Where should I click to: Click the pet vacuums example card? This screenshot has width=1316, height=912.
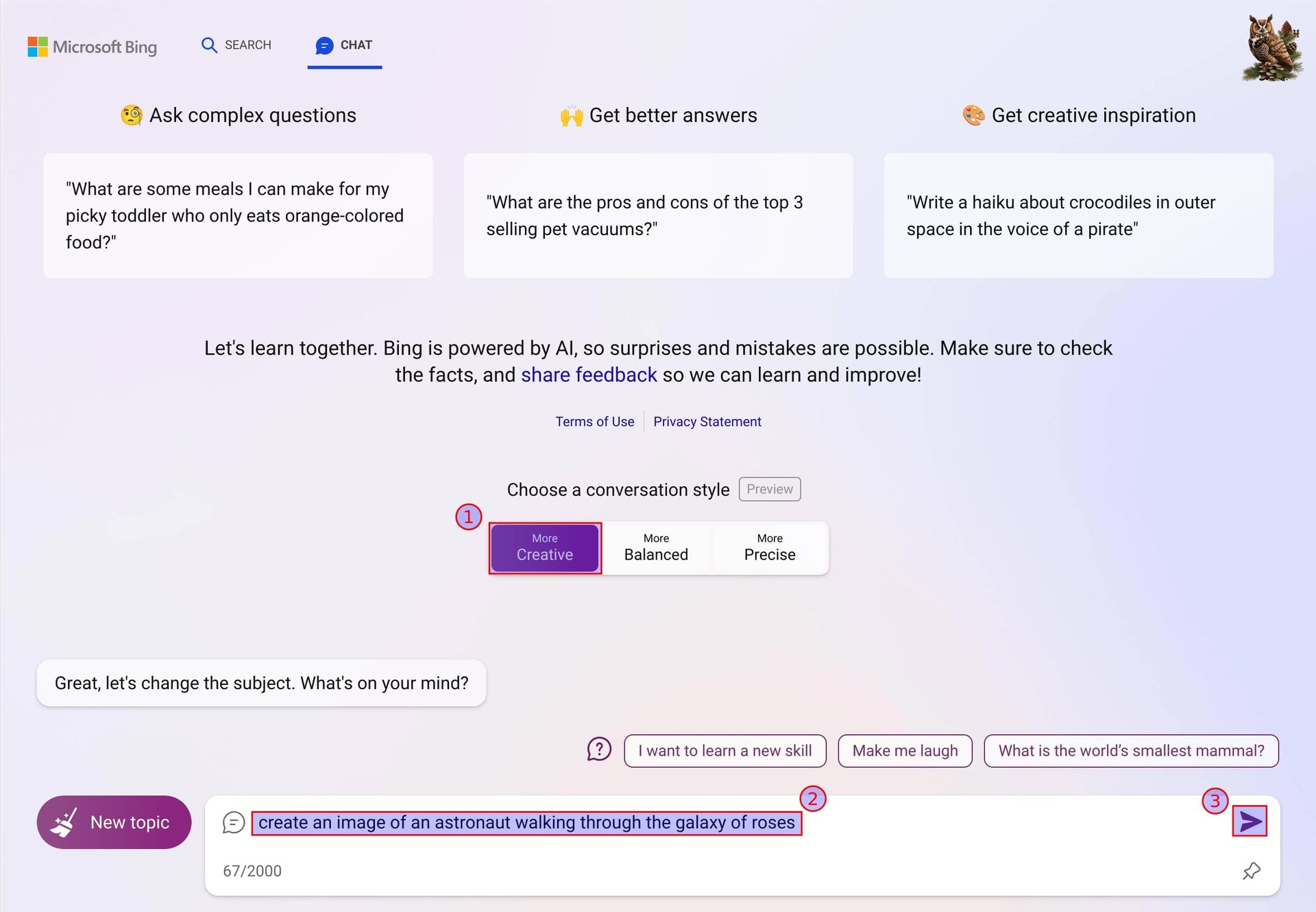[658, 215]
